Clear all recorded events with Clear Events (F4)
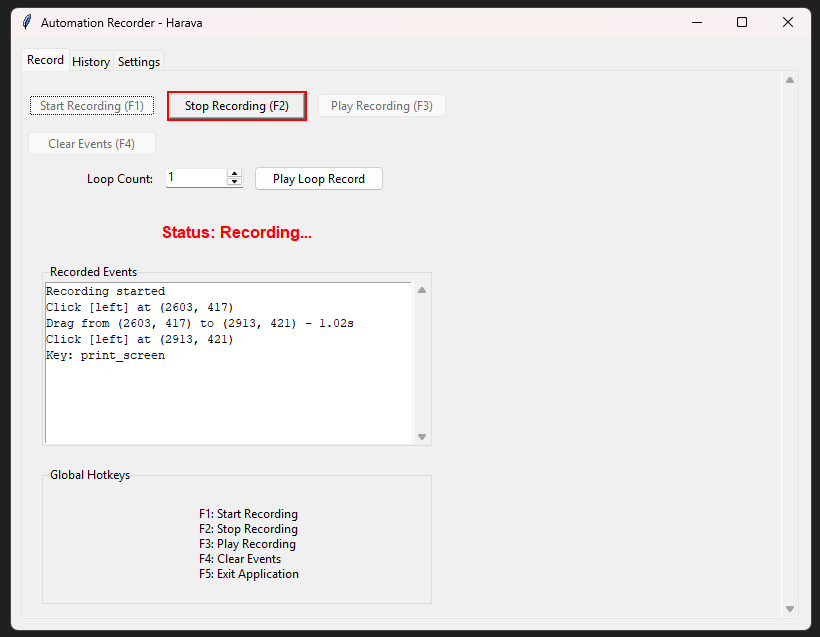 coord(91,143)
